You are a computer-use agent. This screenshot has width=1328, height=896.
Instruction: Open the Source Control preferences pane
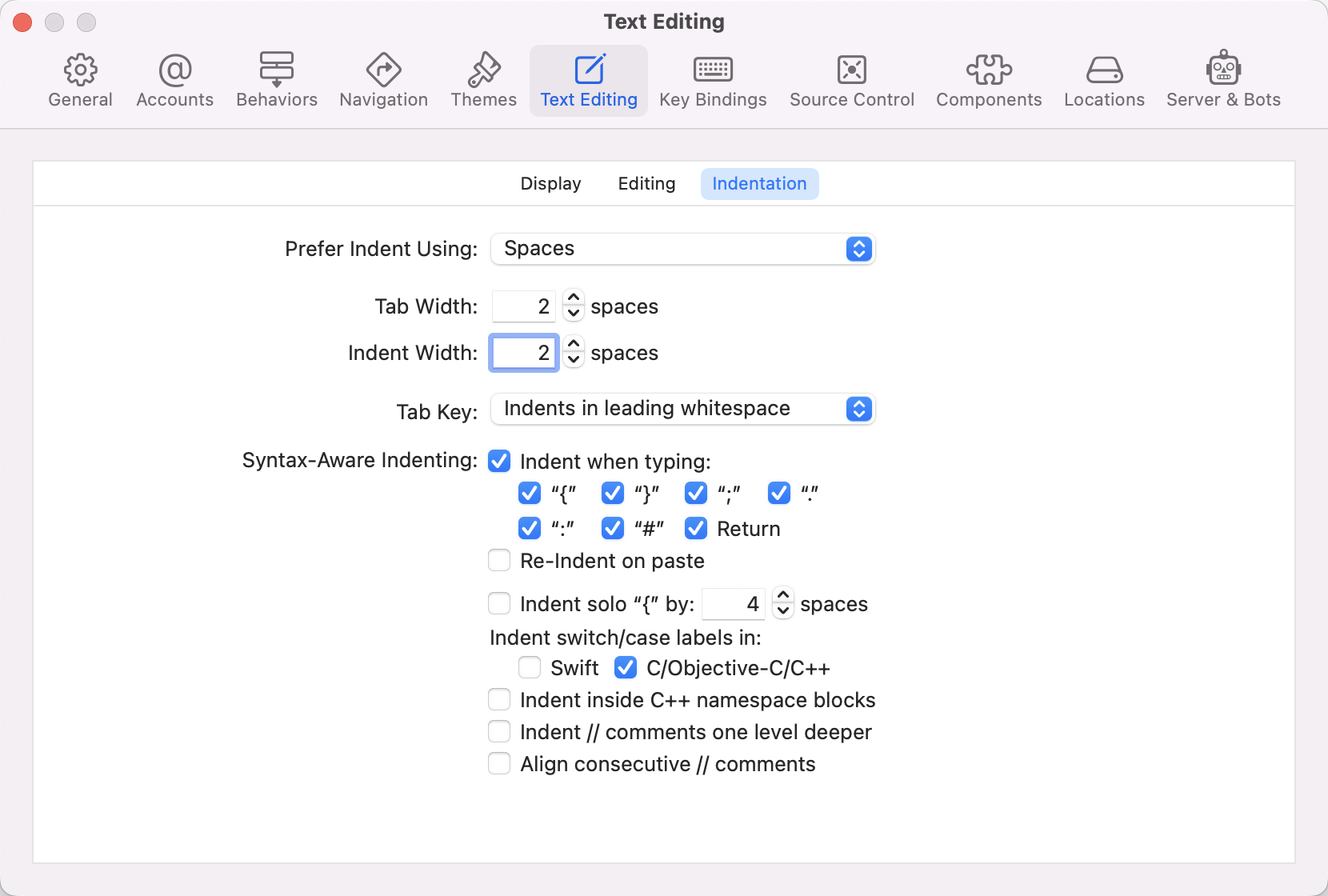coord(852,81)
